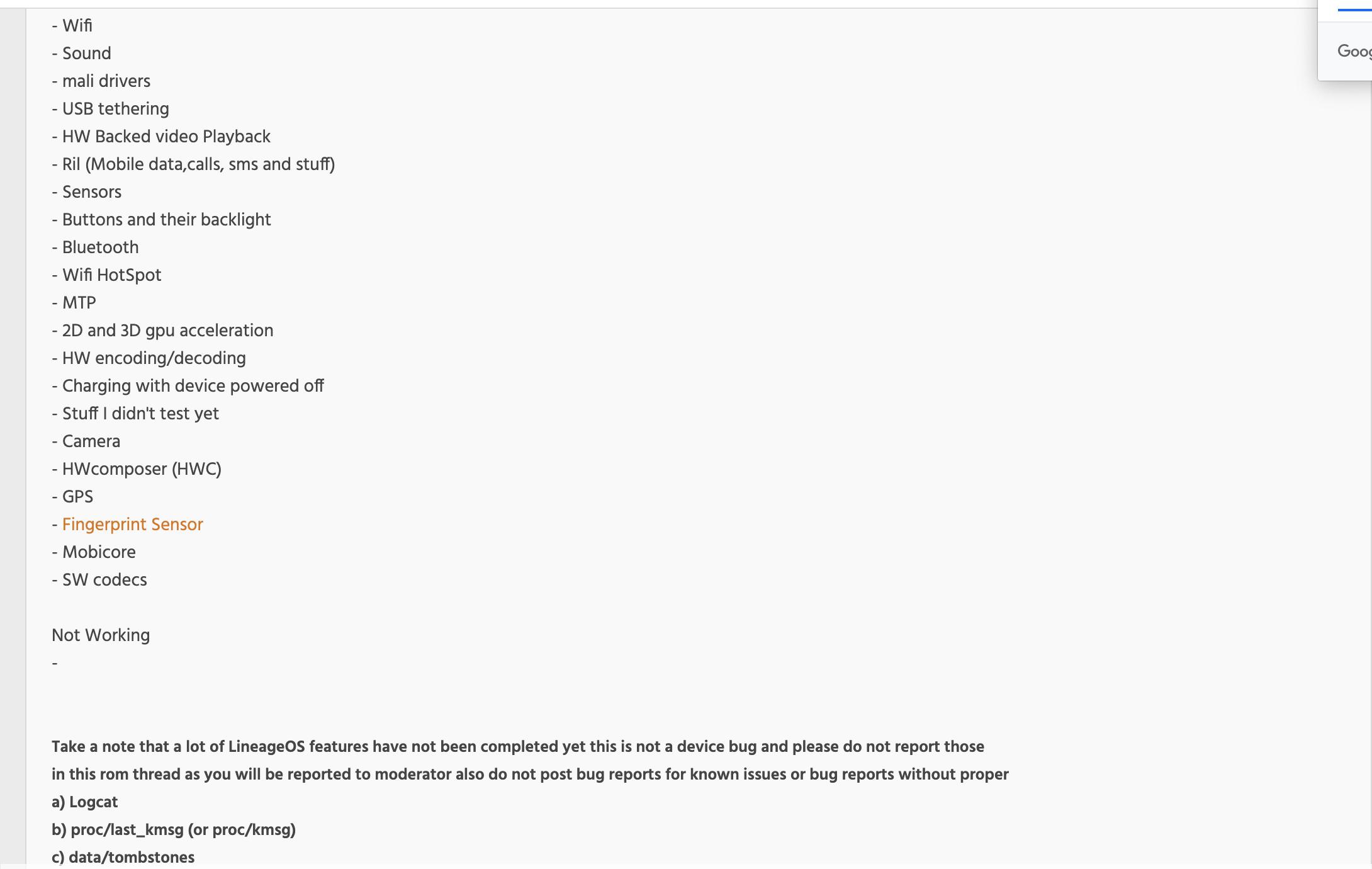Click the 'Not Working' heading

click(101, 635)
